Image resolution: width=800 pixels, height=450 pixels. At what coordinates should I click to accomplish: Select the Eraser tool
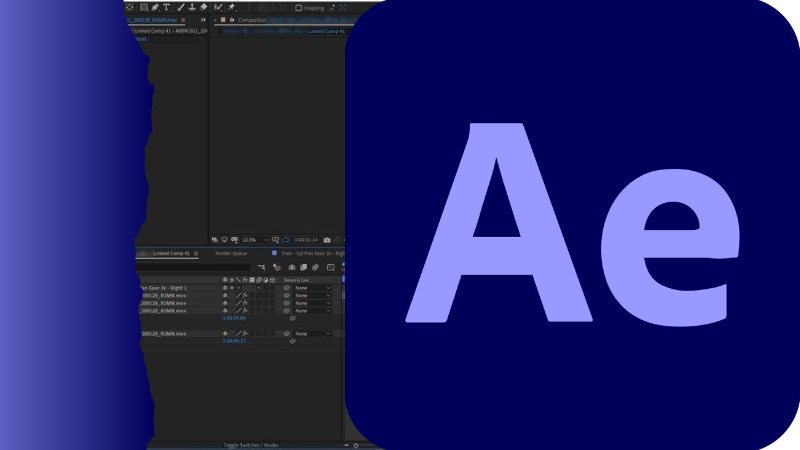click(203, 7)
